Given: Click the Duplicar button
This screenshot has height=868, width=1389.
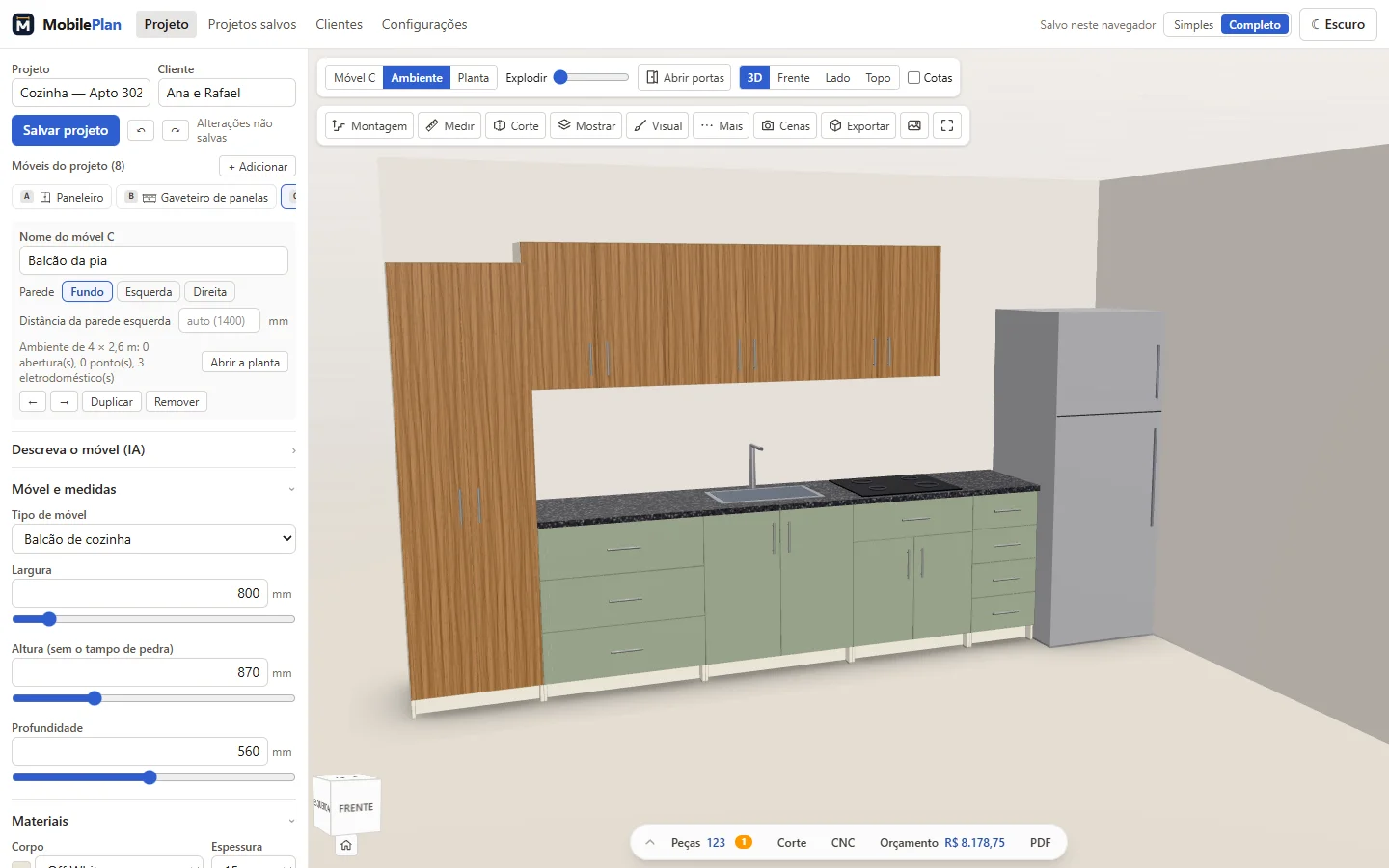Looking at the screenshot, I should point(112,401).
